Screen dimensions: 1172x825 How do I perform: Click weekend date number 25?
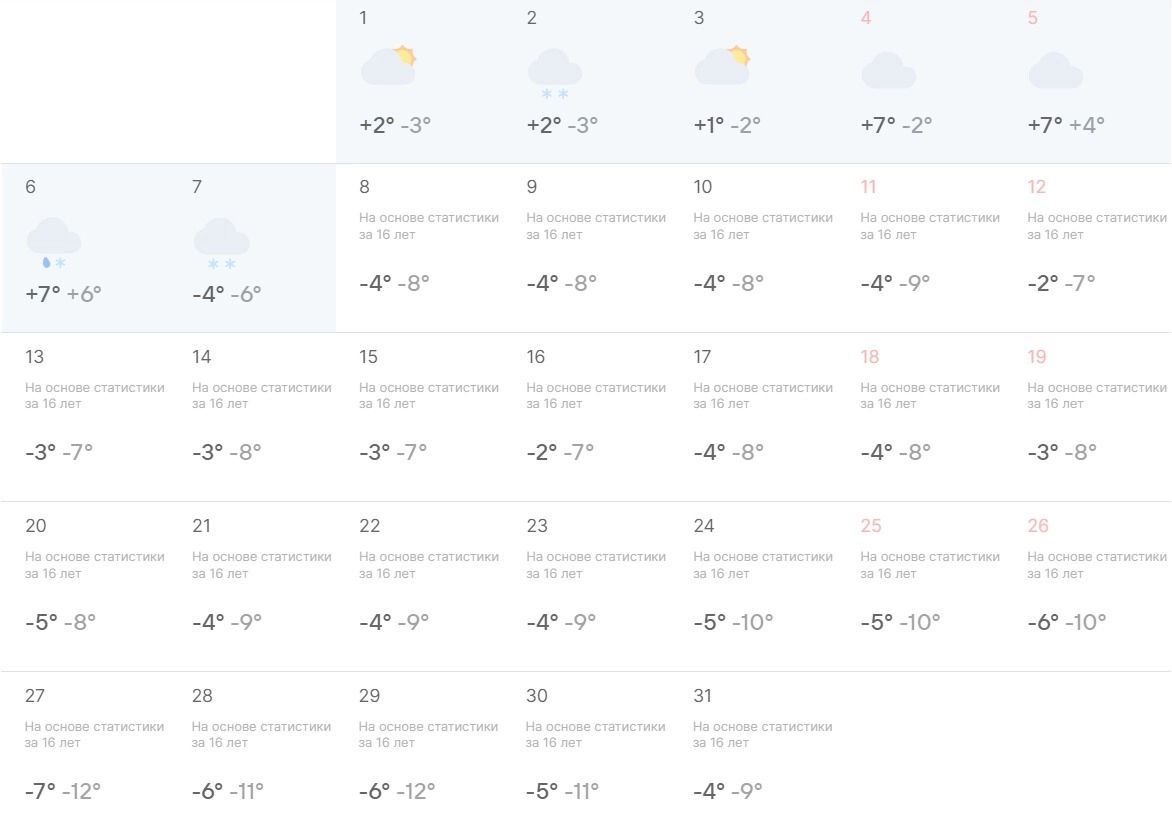tap(870, 526)
